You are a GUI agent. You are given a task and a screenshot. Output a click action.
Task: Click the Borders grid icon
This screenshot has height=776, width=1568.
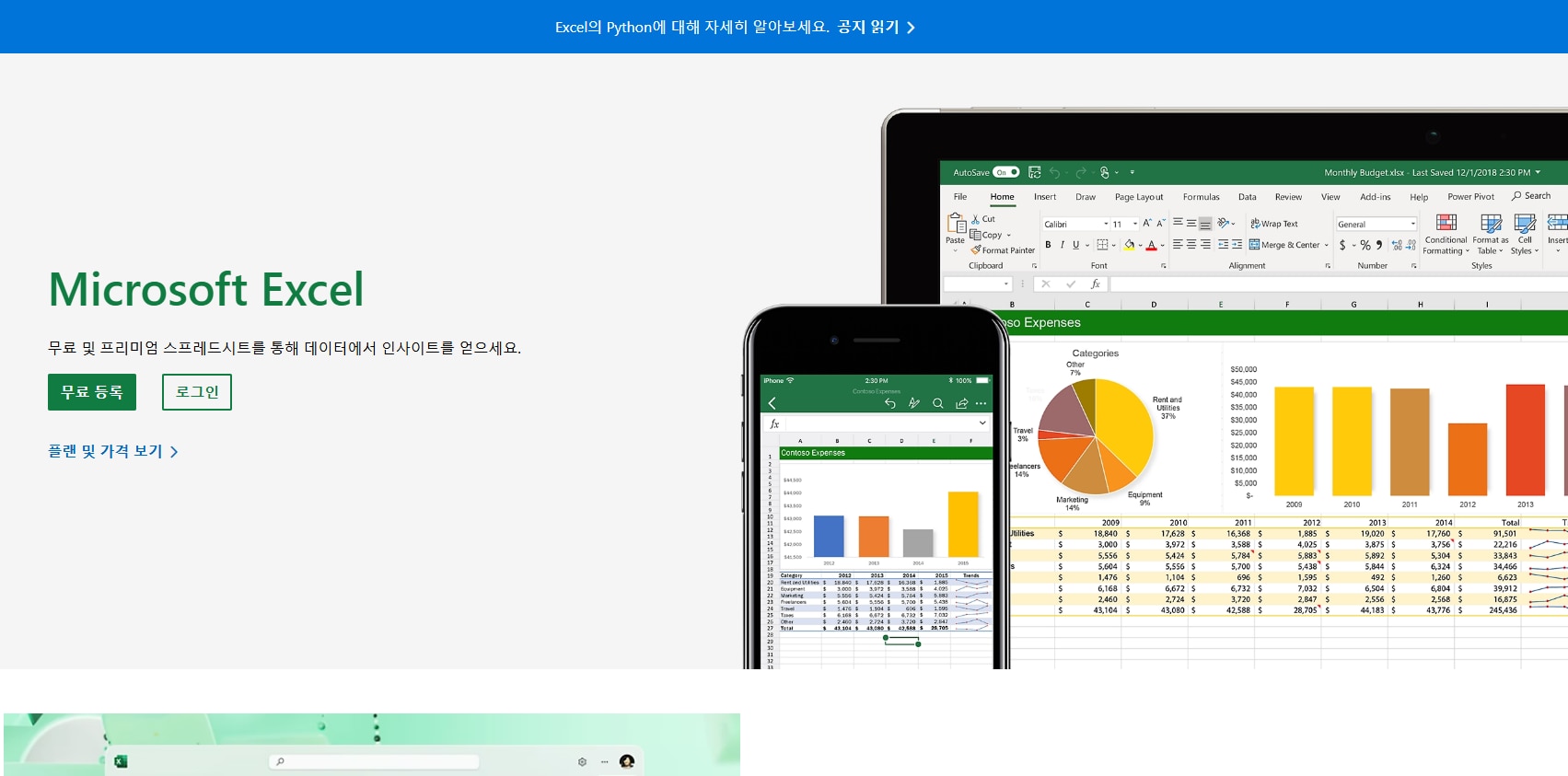pyautogui.click(x=1102, y=245)
